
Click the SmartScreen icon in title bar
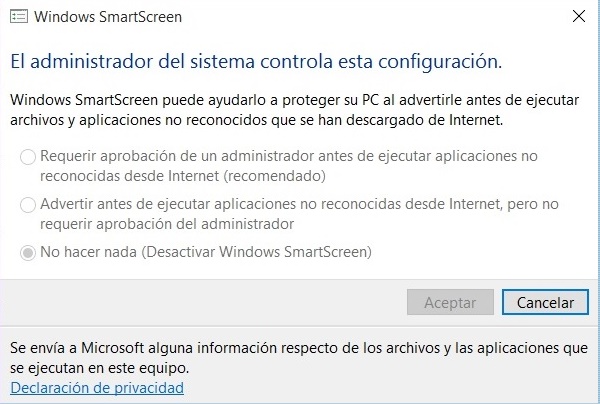(19, 17)
